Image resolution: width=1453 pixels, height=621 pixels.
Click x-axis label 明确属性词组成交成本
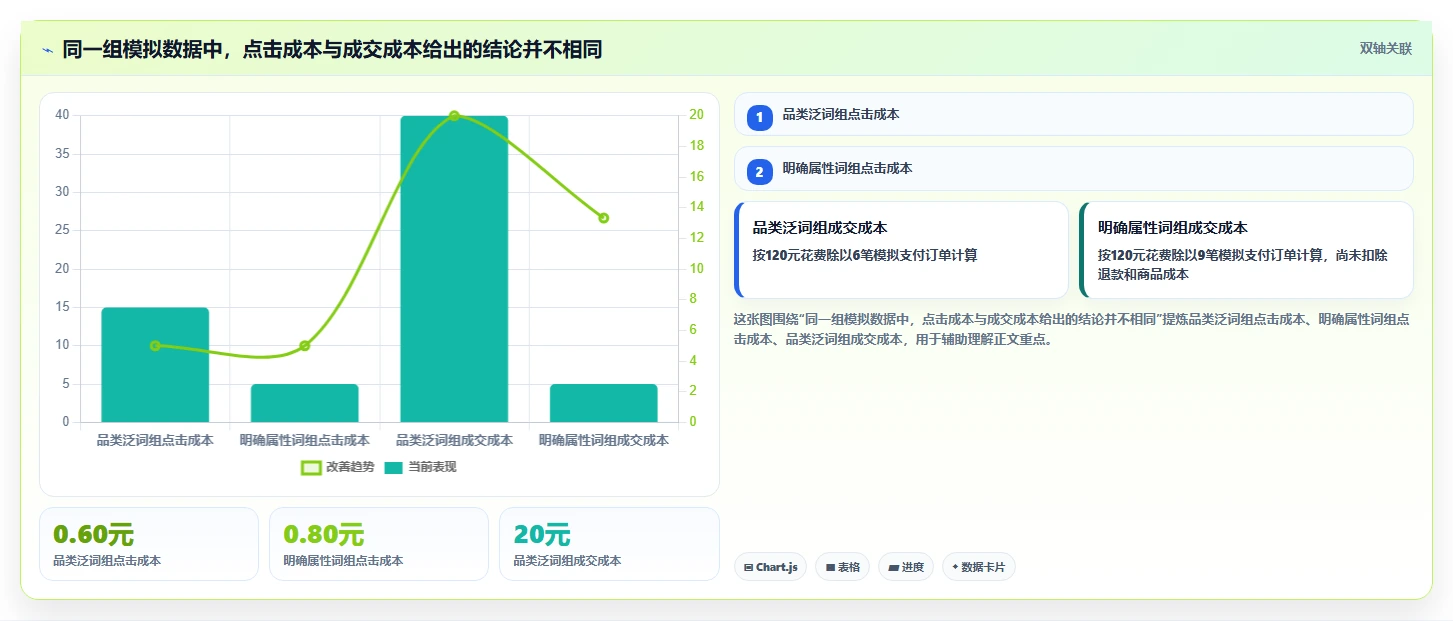(604, 440)
